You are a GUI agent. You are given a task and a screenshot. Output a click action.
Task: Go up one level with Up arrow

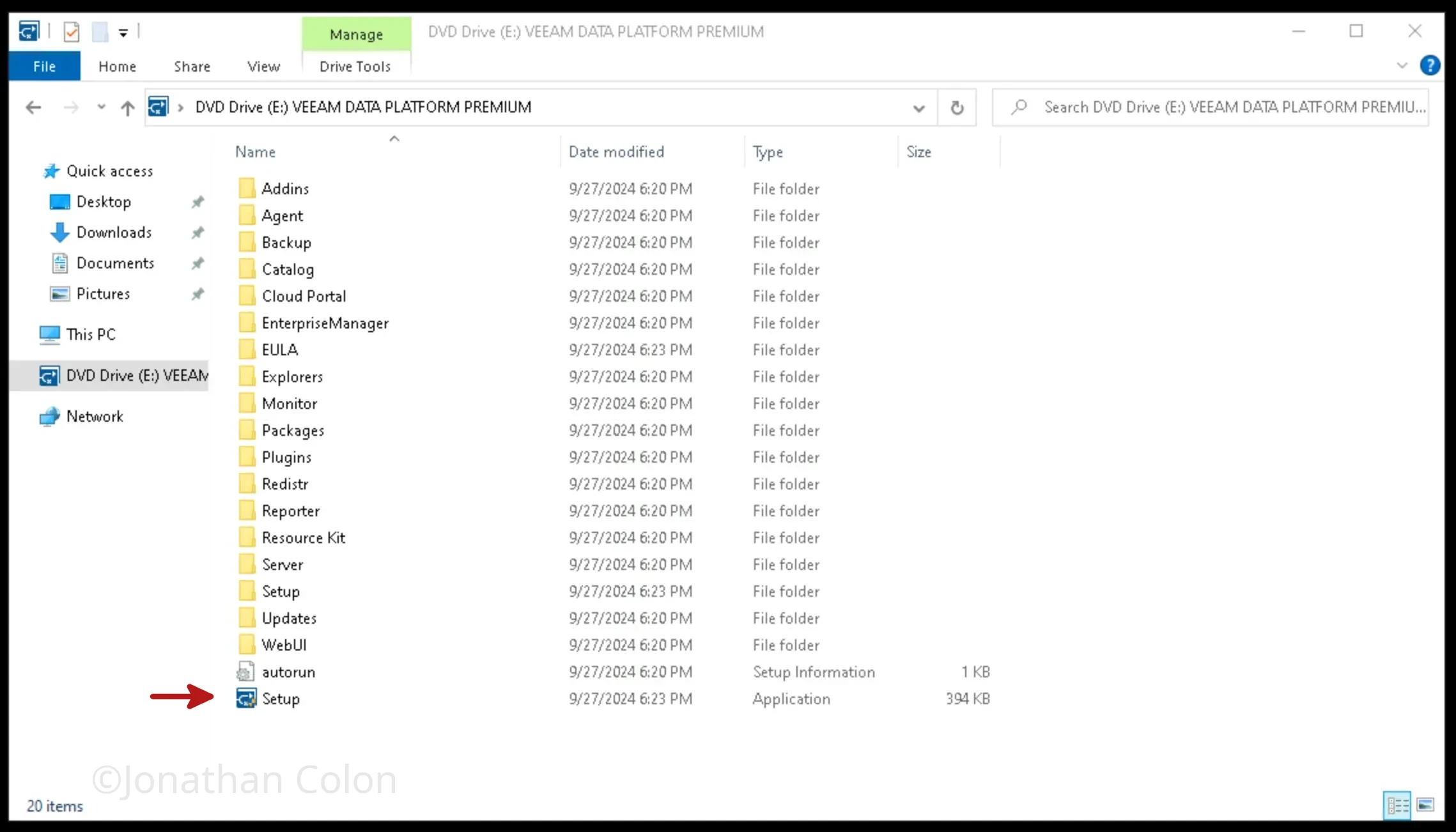[128, 107]
